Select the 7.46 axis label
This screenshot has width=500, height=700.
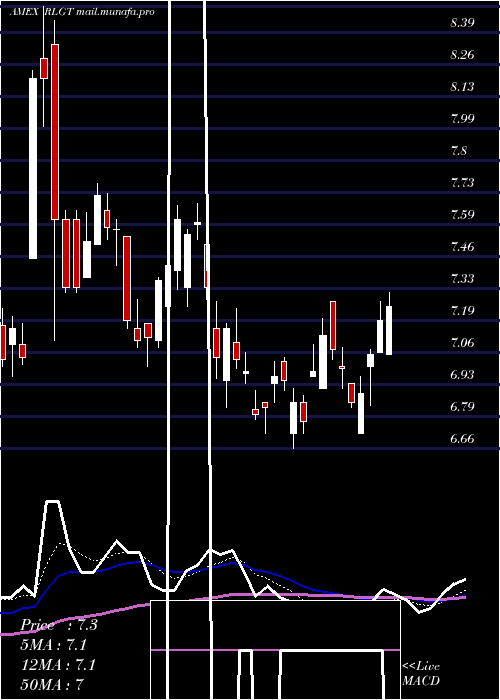[x=462, y=247]
